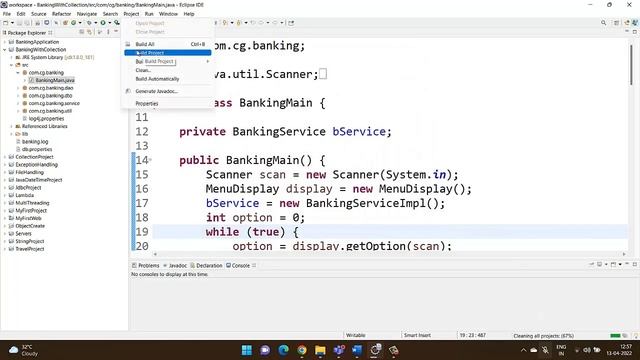
Task: Choose Generate Javadoc... menu entry
Action: point(168,91)
